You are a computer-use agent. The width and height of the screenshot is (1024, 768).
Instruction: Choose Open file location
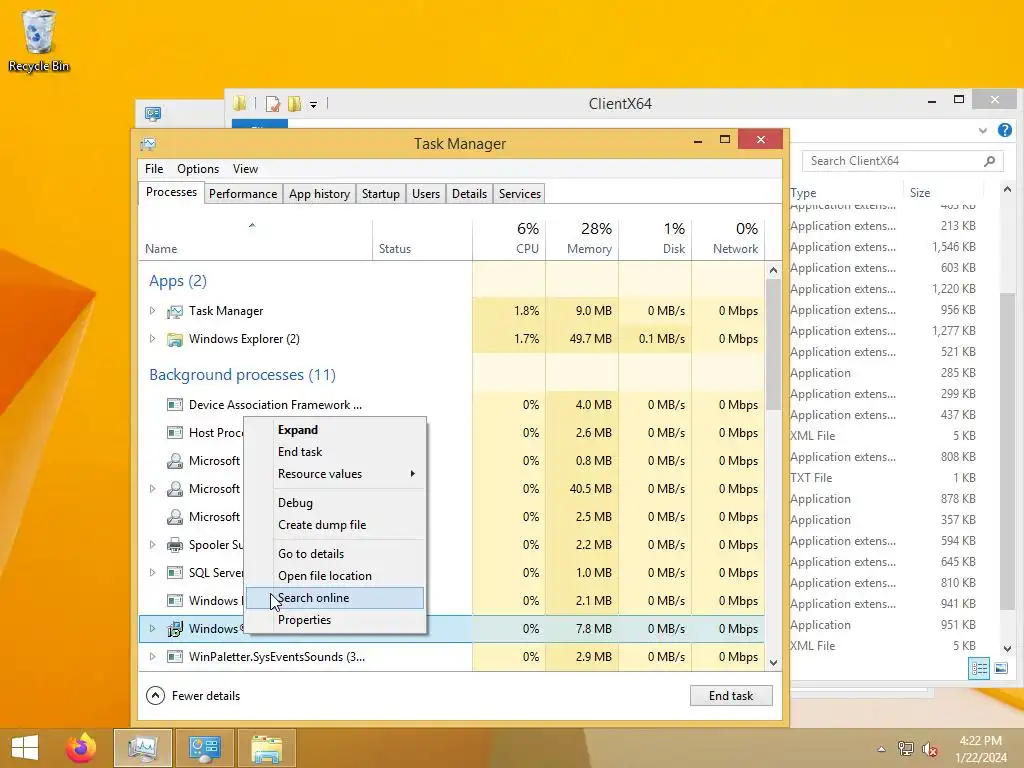[x=335, y=576]
